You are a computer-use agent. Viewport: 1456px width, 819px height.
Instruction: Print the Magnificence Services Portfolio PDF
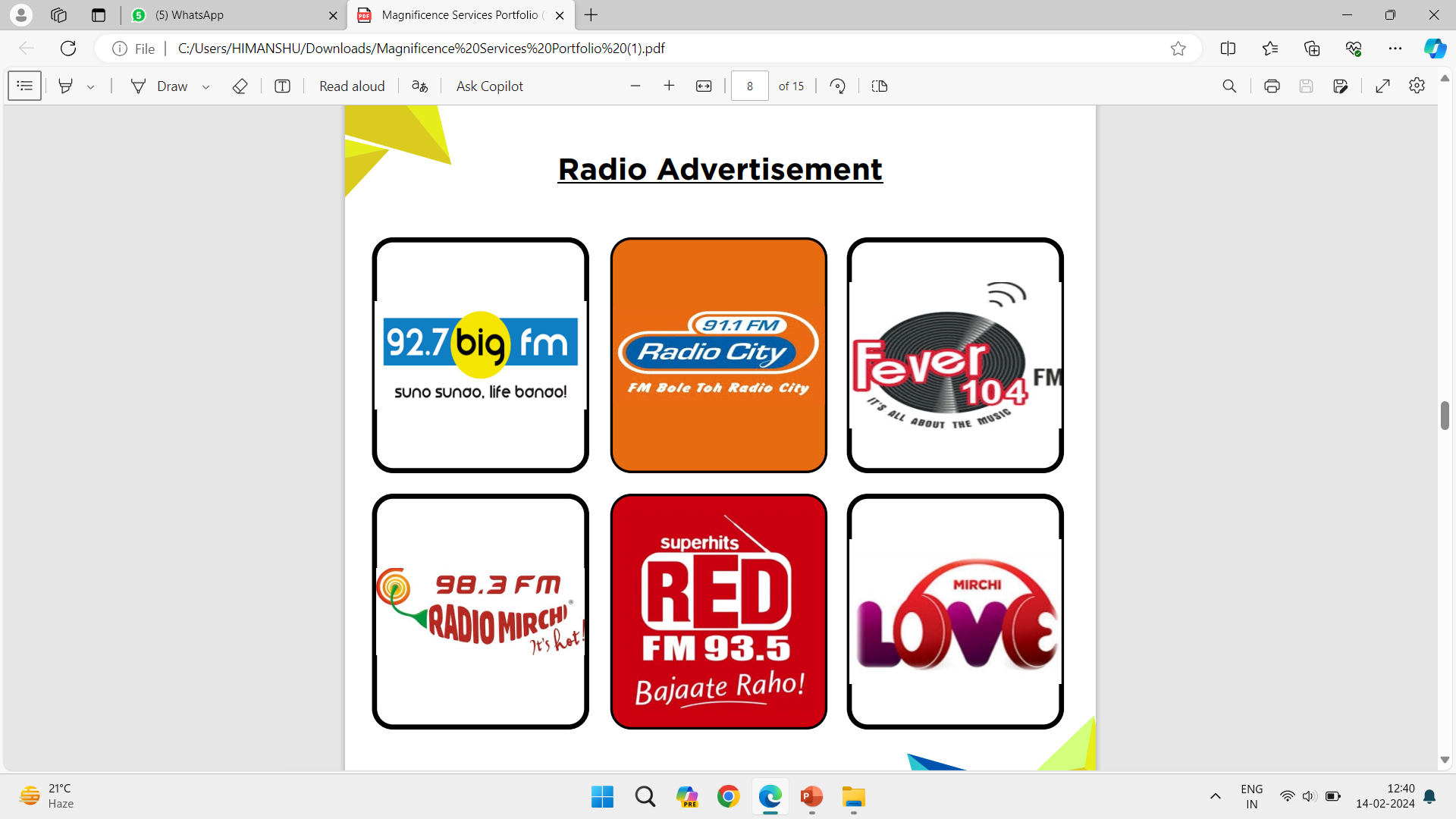(1272, 86)
